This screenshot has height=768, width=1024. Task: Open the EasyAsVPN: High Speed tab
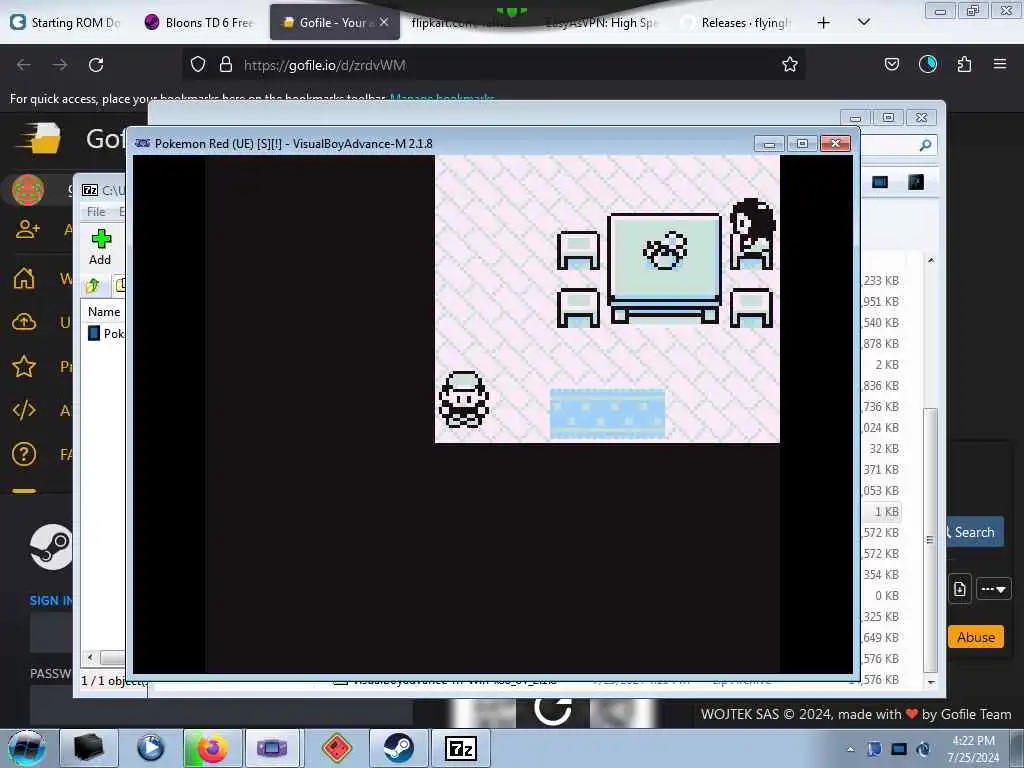(601, 22)
